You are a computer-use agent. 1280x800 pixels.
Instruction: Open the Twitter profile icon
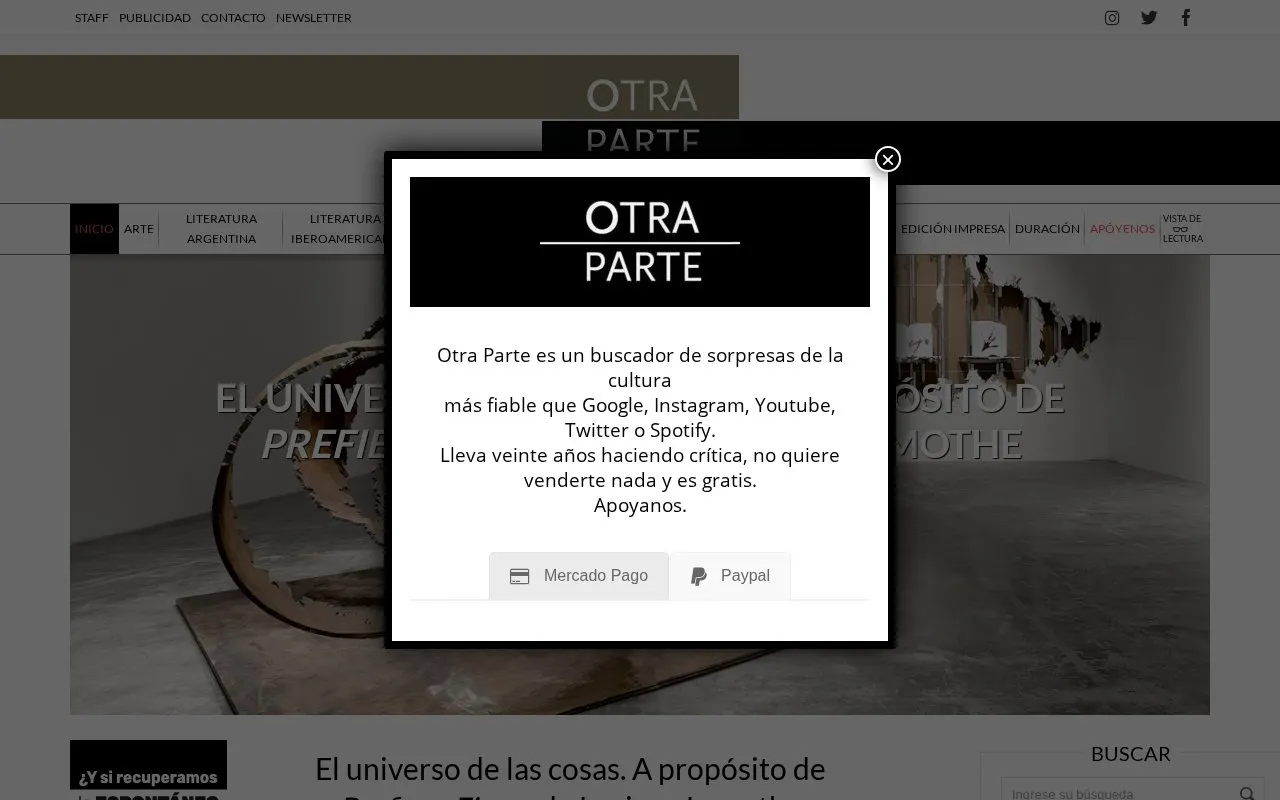[x=1149, y=18]
